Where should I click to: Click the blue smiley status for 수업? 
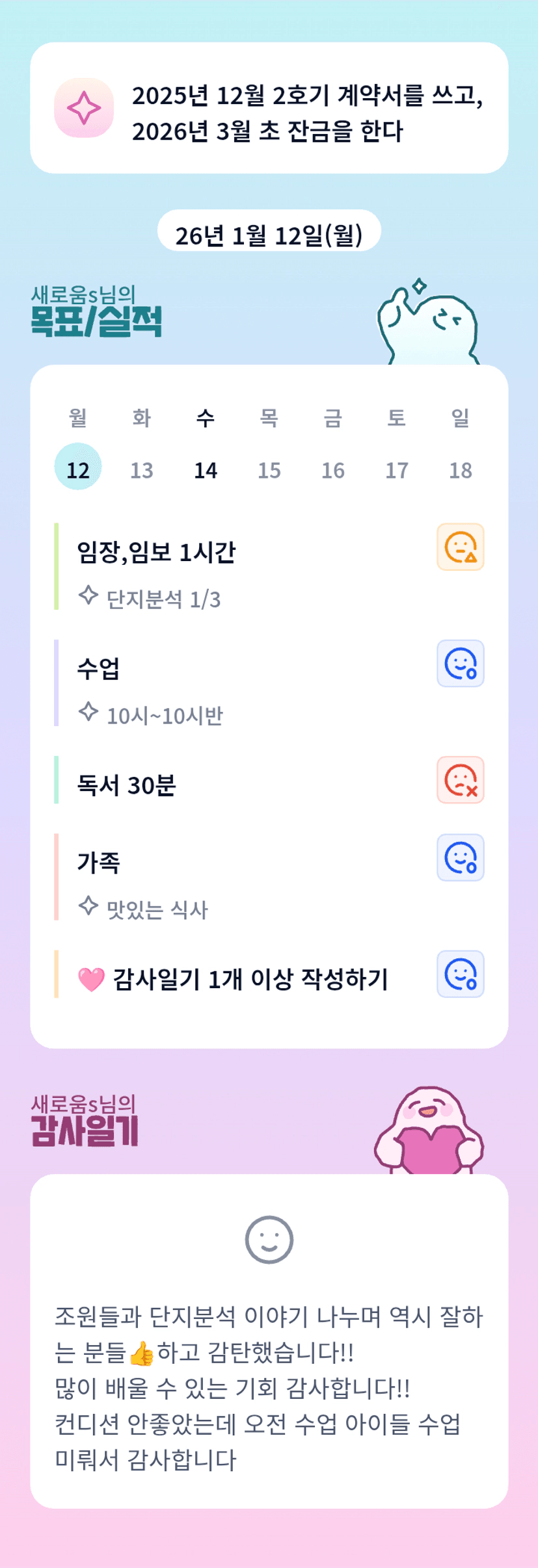460,663
